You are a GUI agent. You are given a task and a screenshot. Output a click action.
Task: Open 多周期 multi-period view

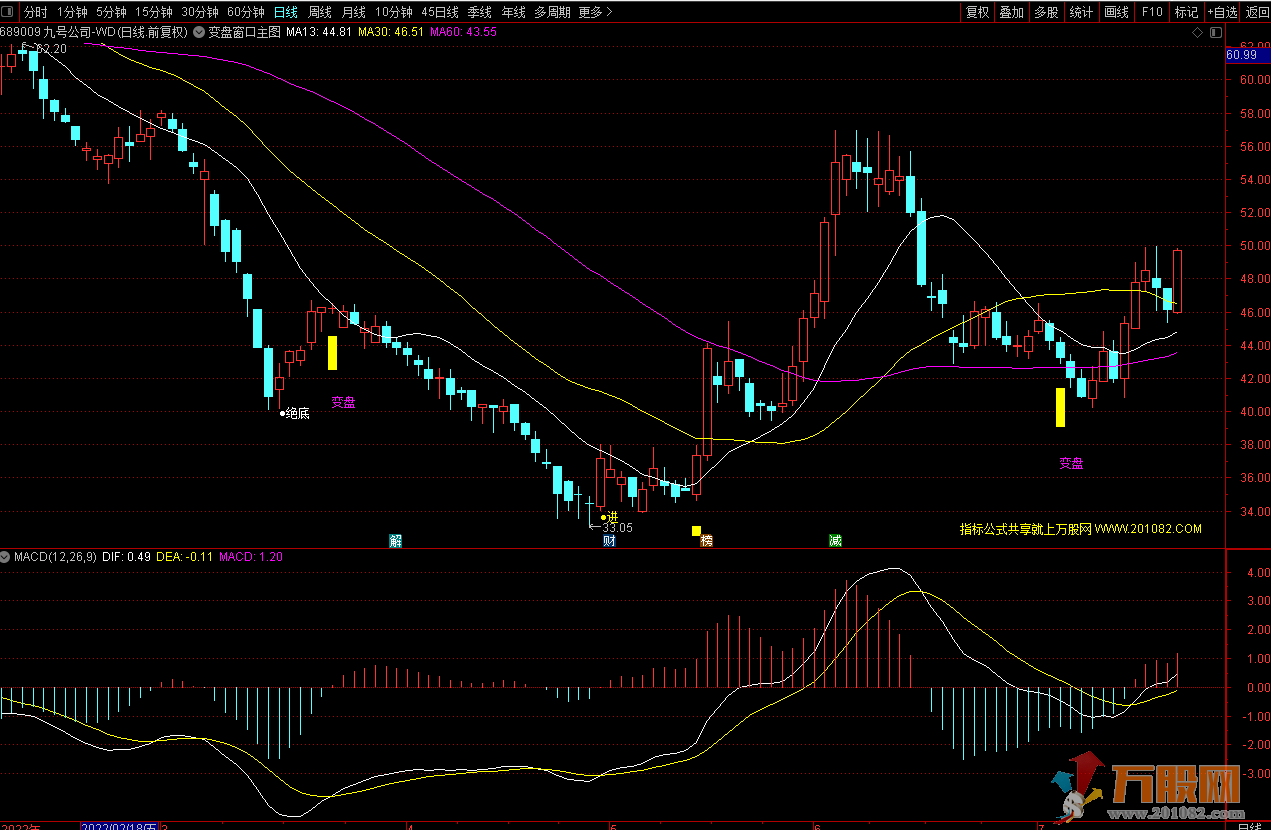click(x=553, y=12)
